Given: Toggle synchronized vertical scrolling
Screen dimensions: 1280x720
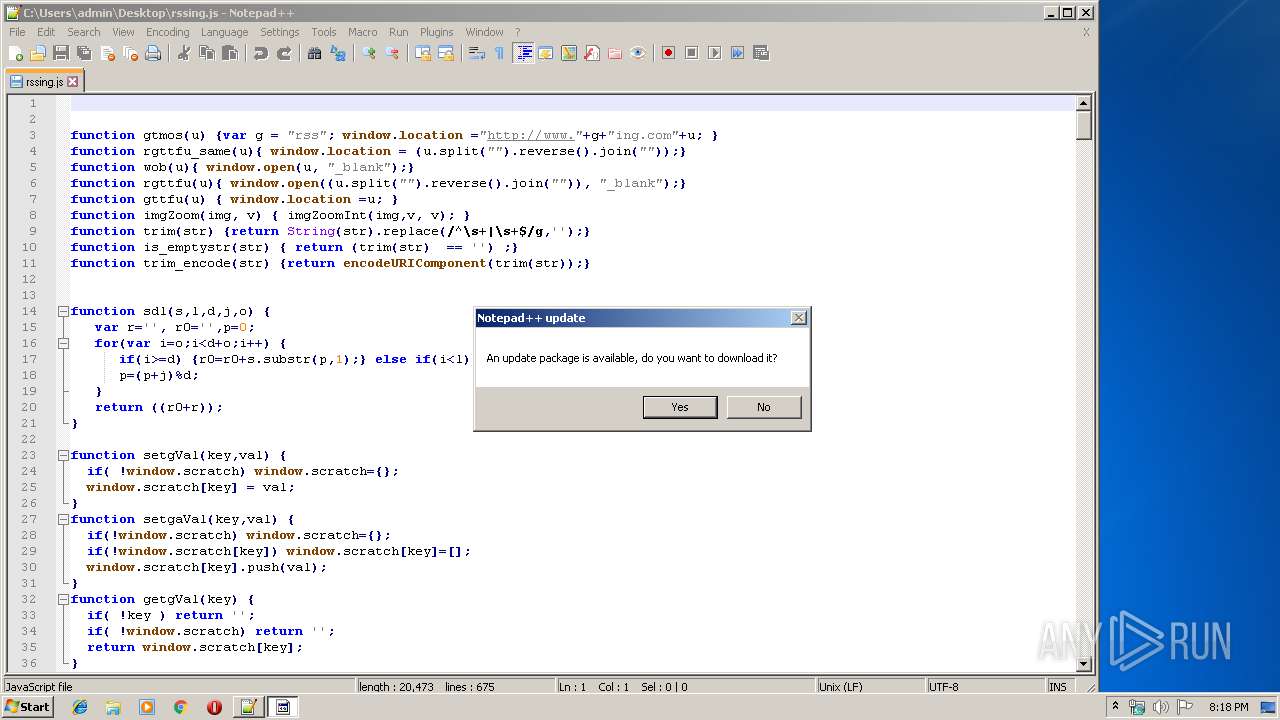Looking at the screenshot, I should coord(423,53).
